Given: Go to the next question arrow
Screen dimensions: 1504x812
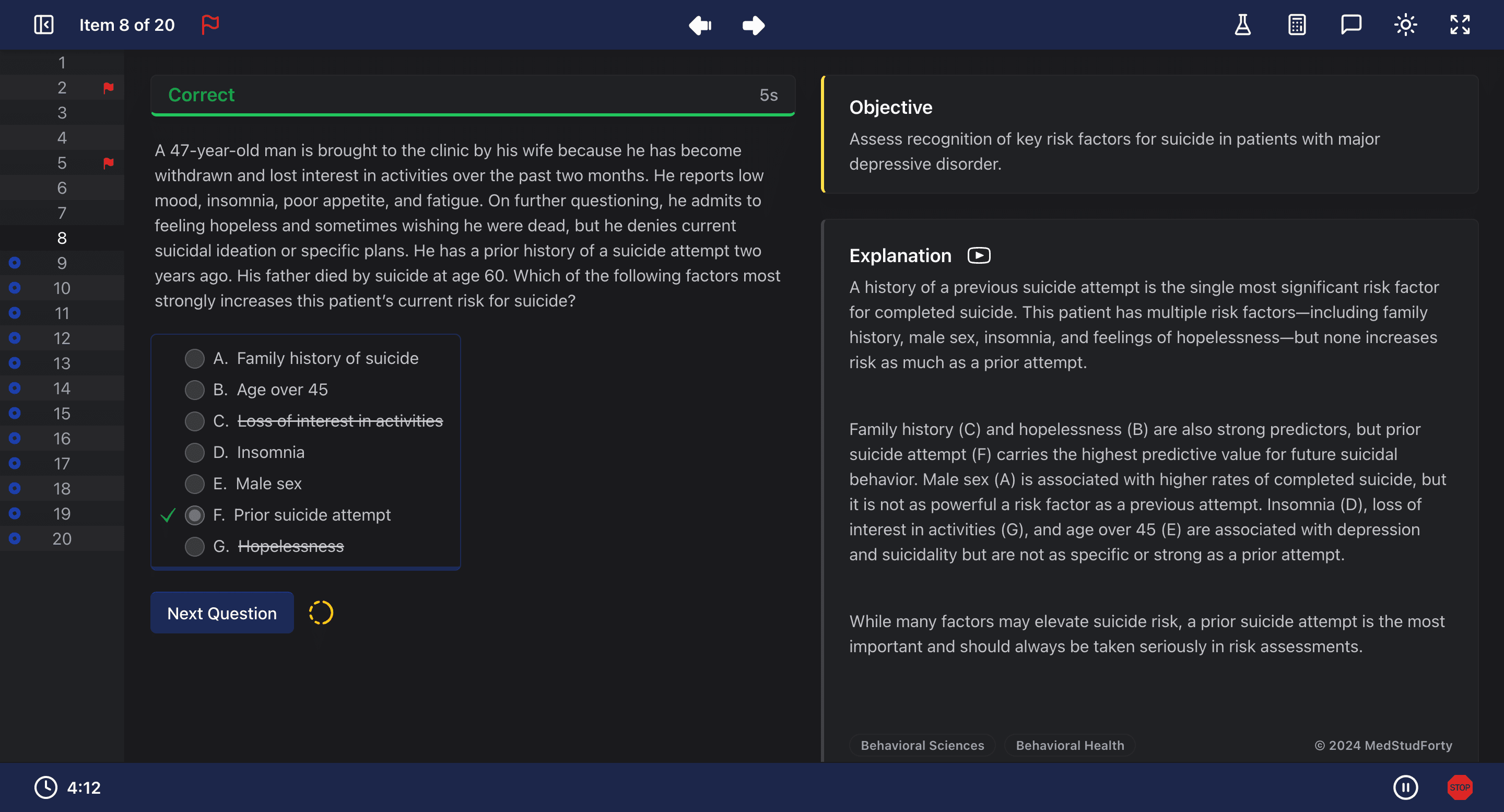Looking at the screenshot, I should coord(753,25).
